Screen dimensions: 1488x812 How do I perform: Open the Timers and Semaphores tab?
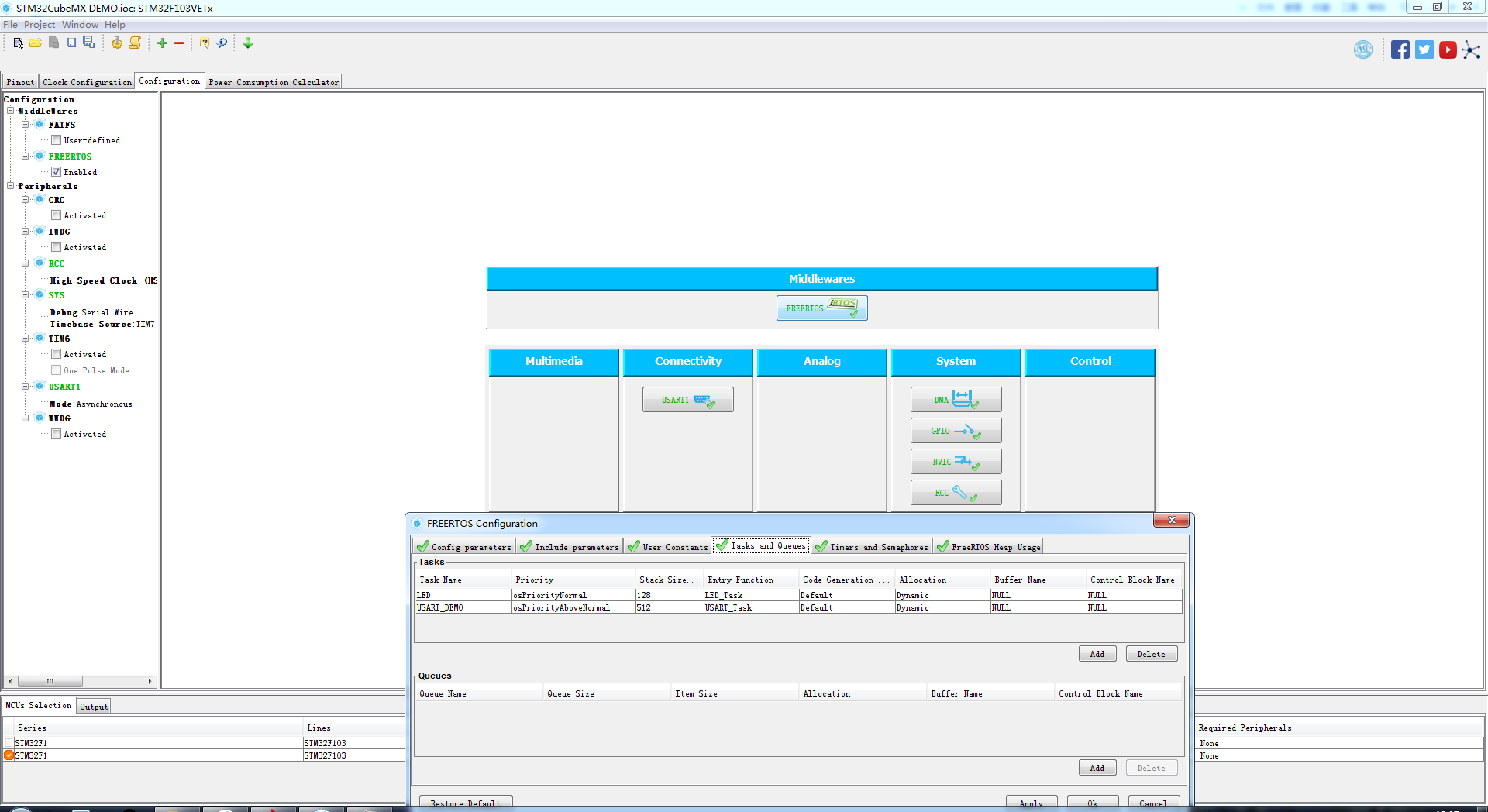pos(872,547)
